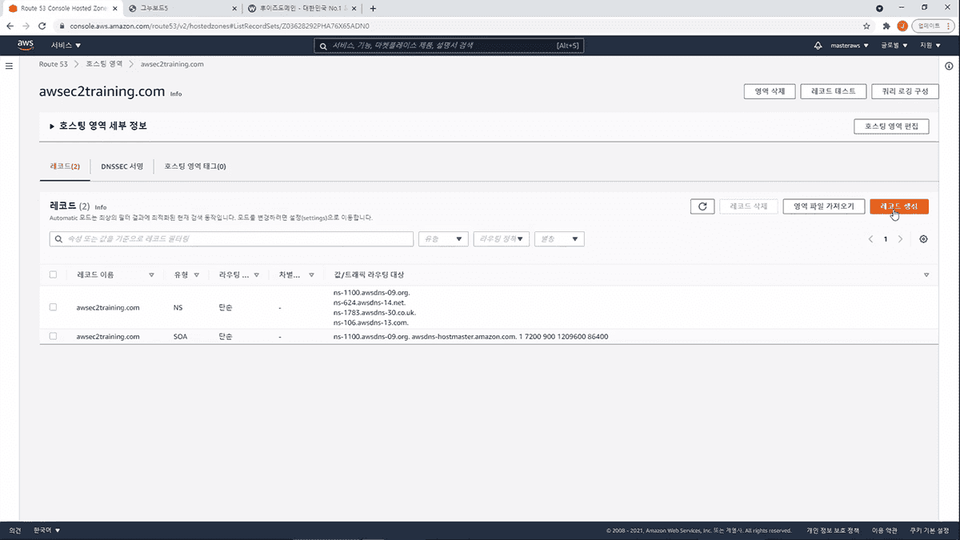Image resolution: width=960 pixels, height=540 pixels.
Task: Switch to the 그누보드5 browser tab
Action: click(182, 9)
